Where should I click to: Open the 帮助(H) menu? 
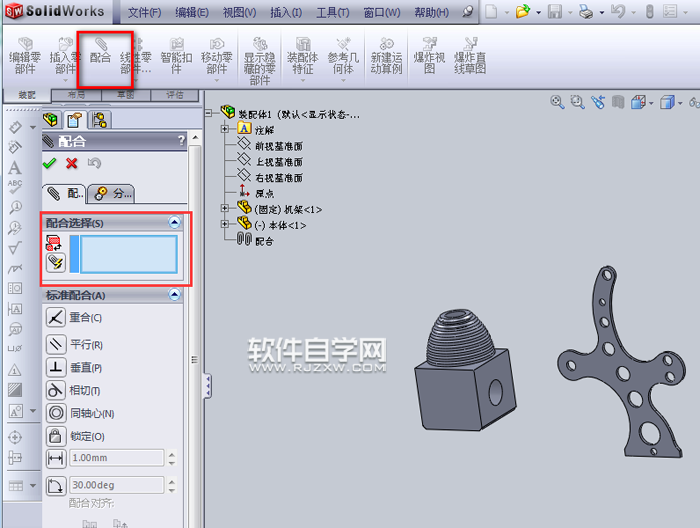(432, 12)
